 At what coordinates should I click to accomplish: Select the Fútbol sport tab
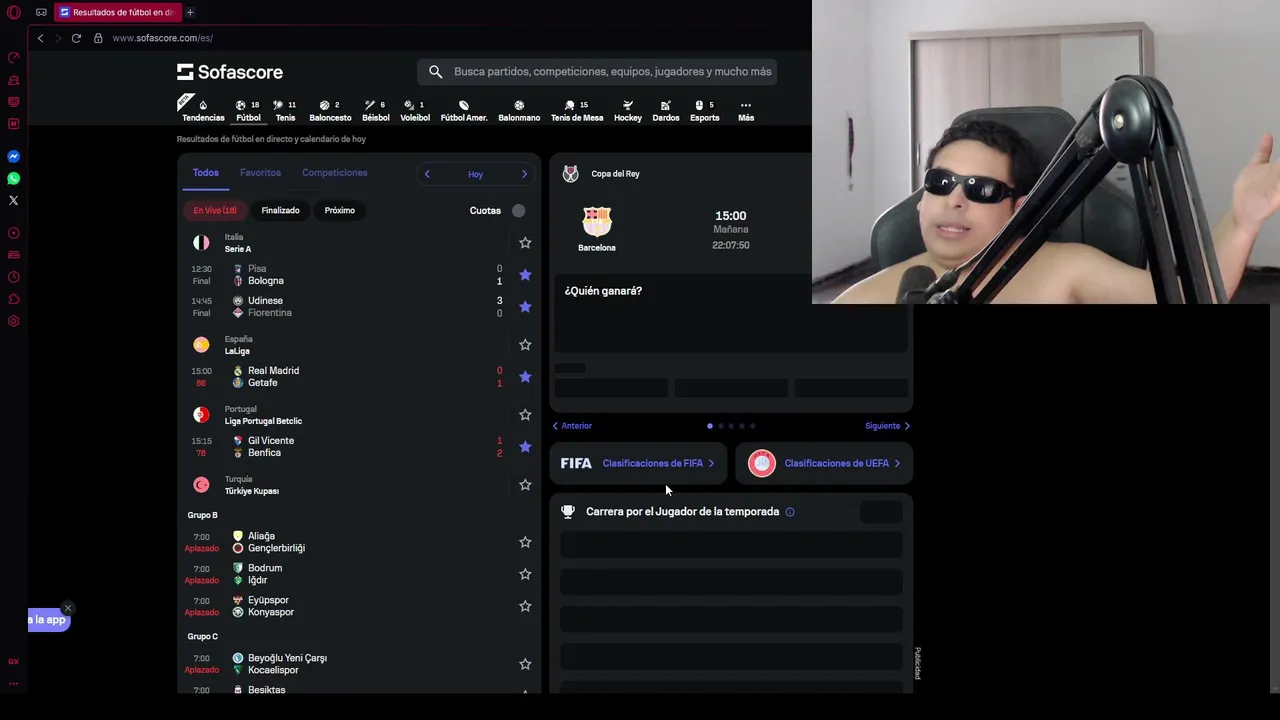[x=248, y=111]
